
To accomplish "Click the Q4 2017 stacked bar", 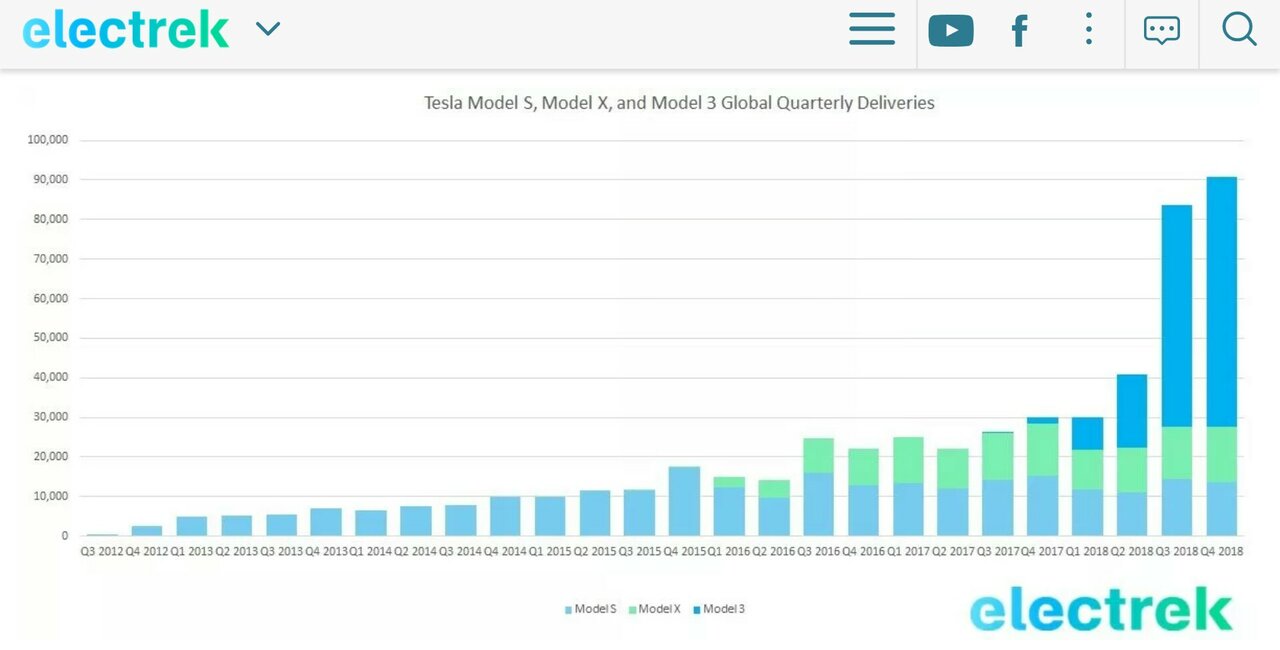I will pyautogui.click(x=1043, y=476).
